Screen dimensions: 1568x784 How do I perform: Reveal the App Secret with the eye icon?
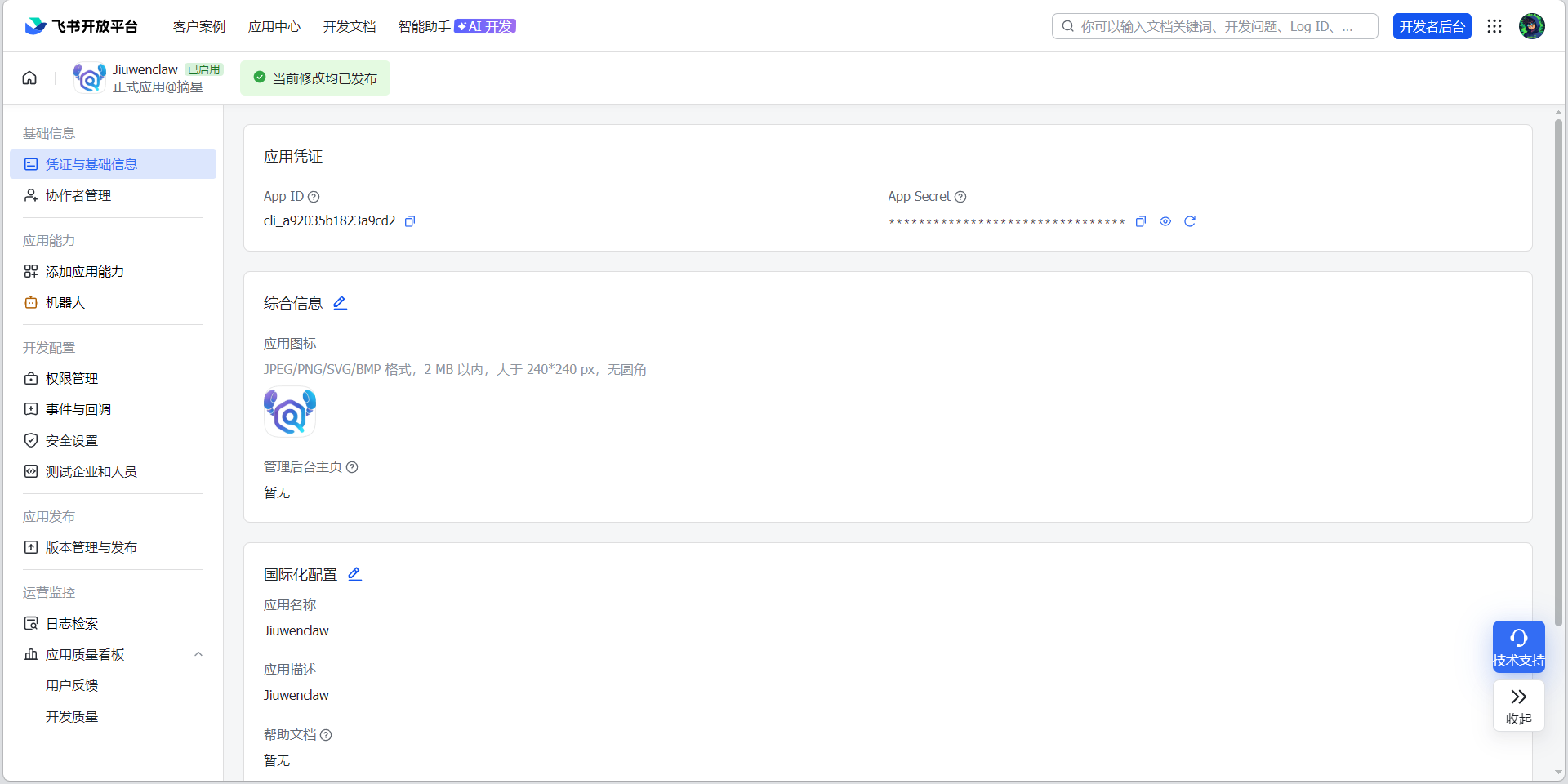click(x=1165, y=221)
